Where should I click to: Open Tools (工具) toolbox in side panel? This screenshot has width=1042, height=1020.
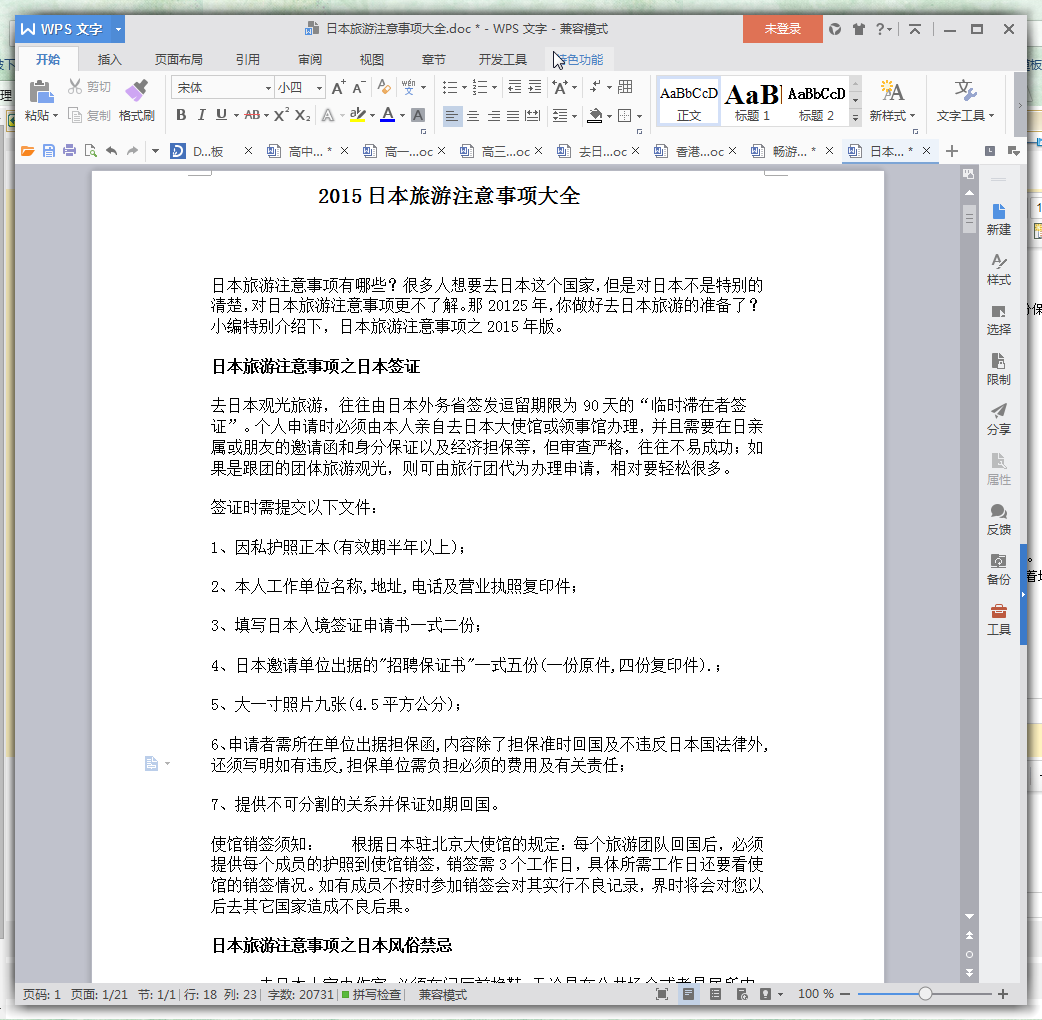(x=998, y=619)
